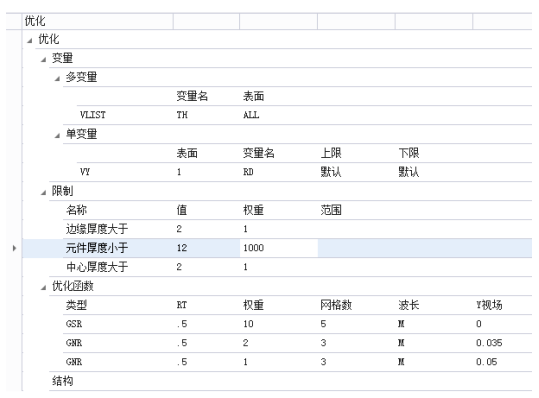Collapse the 单变量 group
This screenshot has width=539, height=398.
[57, 136]
